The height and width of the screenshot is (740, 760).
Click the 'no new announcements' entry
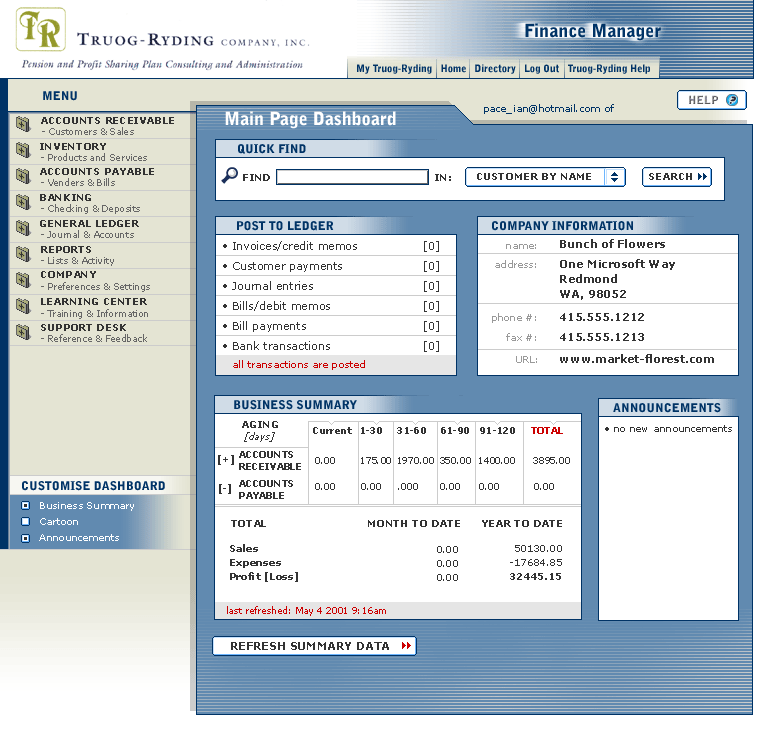coord(672,429)
